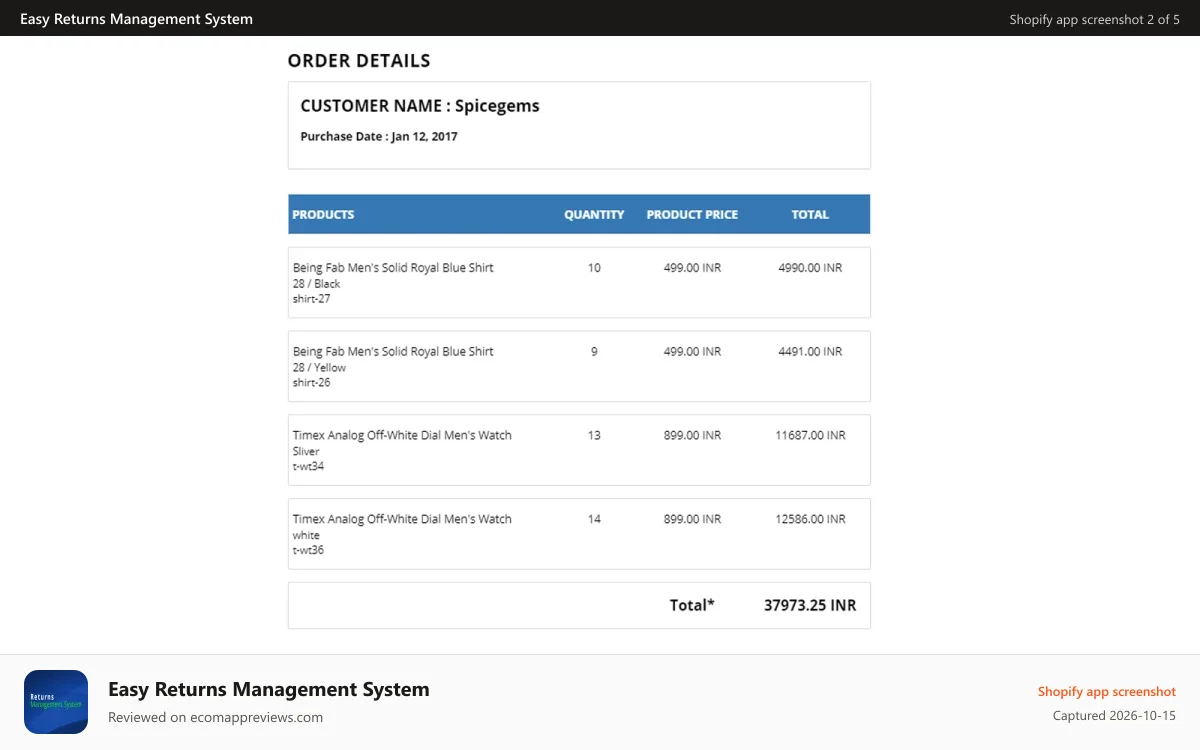Click 899.00 INR price in t-wt36 row

pos(692,520)
